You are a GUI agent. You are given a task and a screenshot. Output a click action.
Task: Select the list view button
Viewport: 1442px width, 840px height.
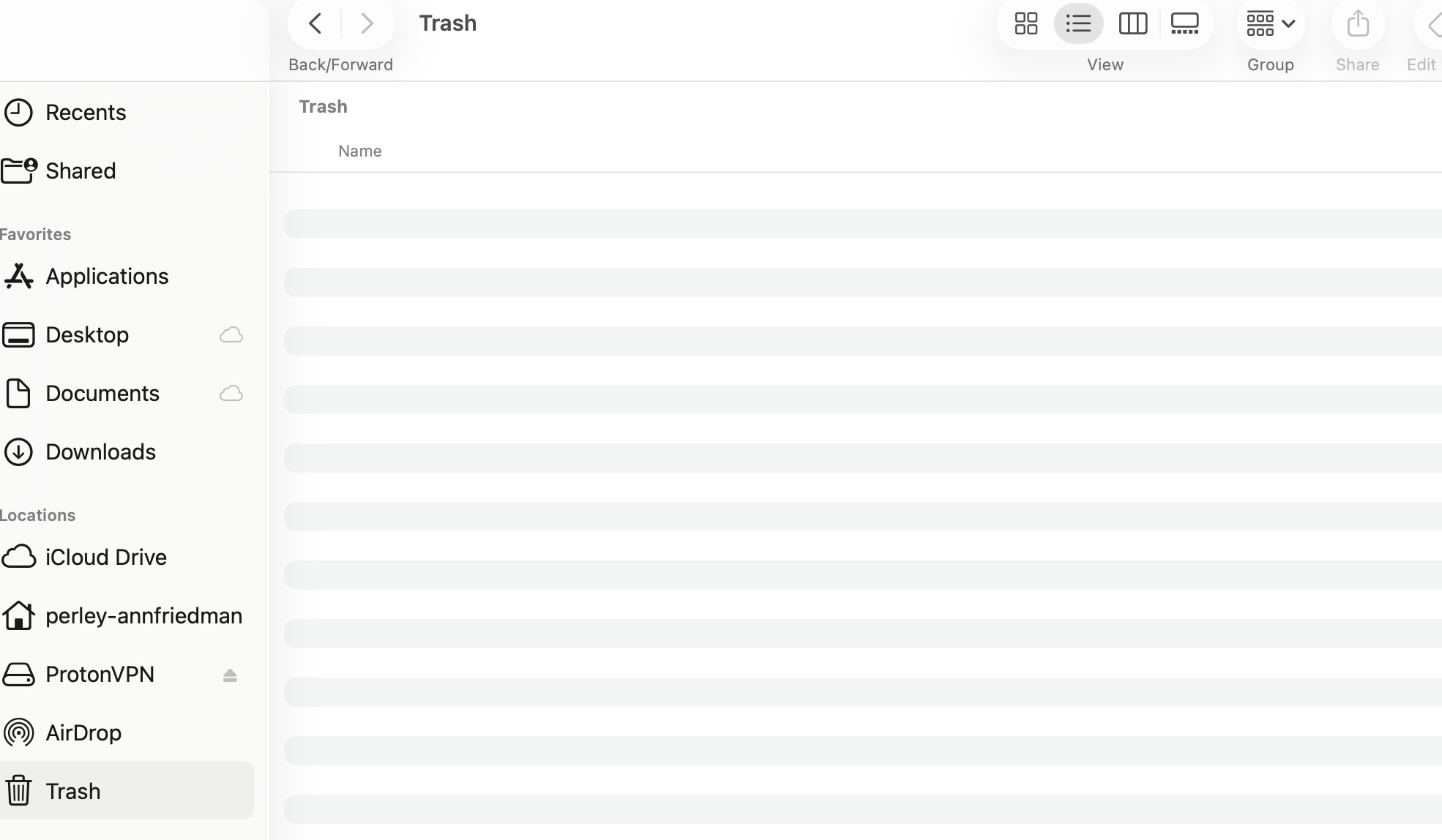1078,24
